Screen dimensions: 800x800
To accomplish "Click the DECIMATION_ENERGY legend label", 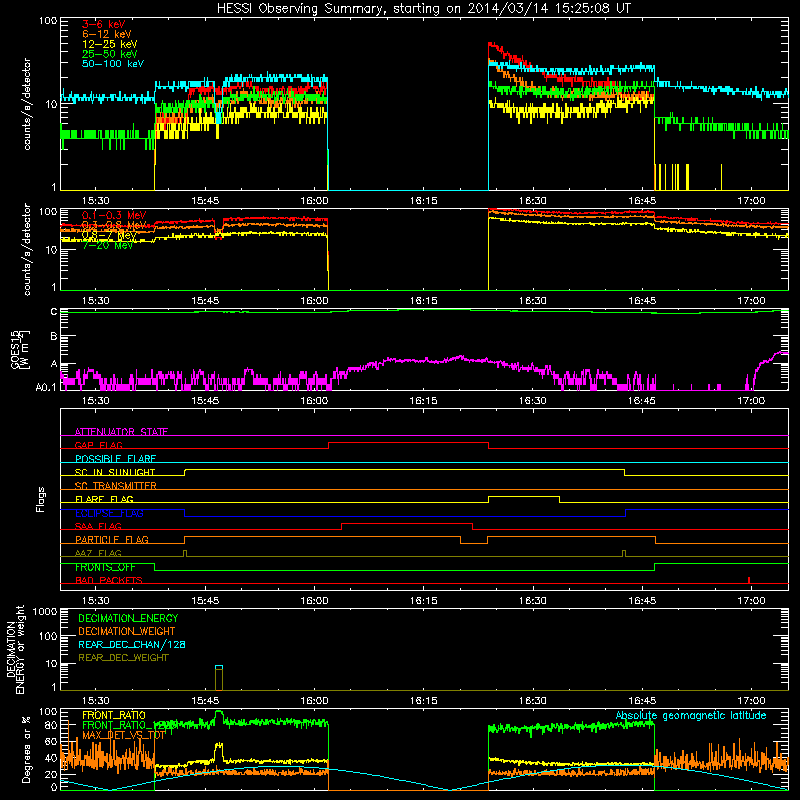I will (x=128, y=618).
